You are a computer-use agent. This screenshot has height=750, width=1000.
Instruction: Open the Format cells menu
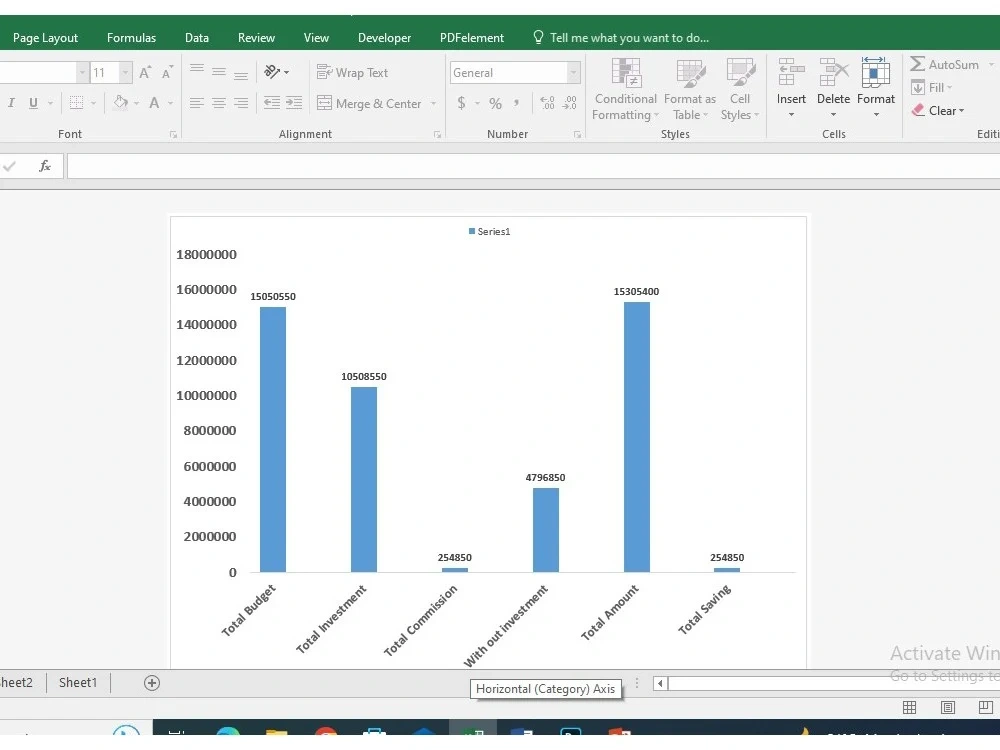click(x=876, y=89)
